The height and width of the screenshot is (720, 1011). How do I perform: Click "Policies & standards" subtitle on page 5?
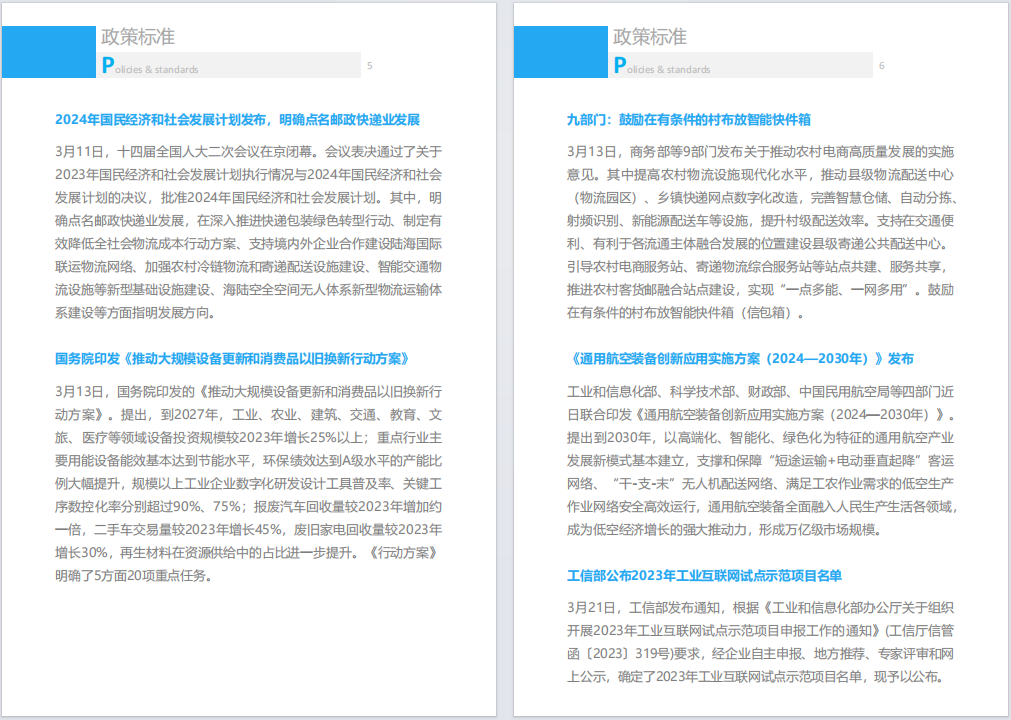click(150, 66)
